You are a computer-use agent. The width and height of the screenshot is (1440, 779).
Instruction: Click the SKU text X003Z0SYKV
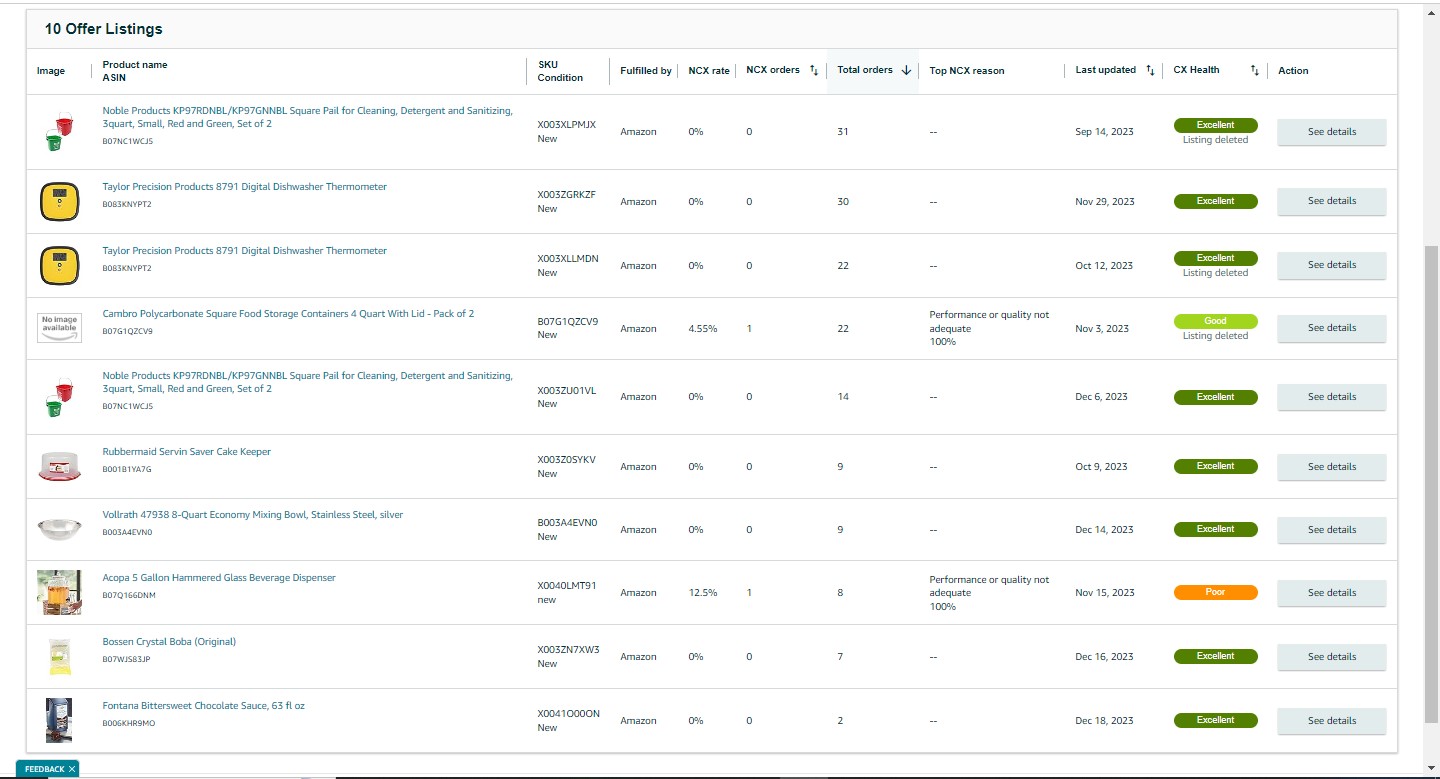point(566,460)
